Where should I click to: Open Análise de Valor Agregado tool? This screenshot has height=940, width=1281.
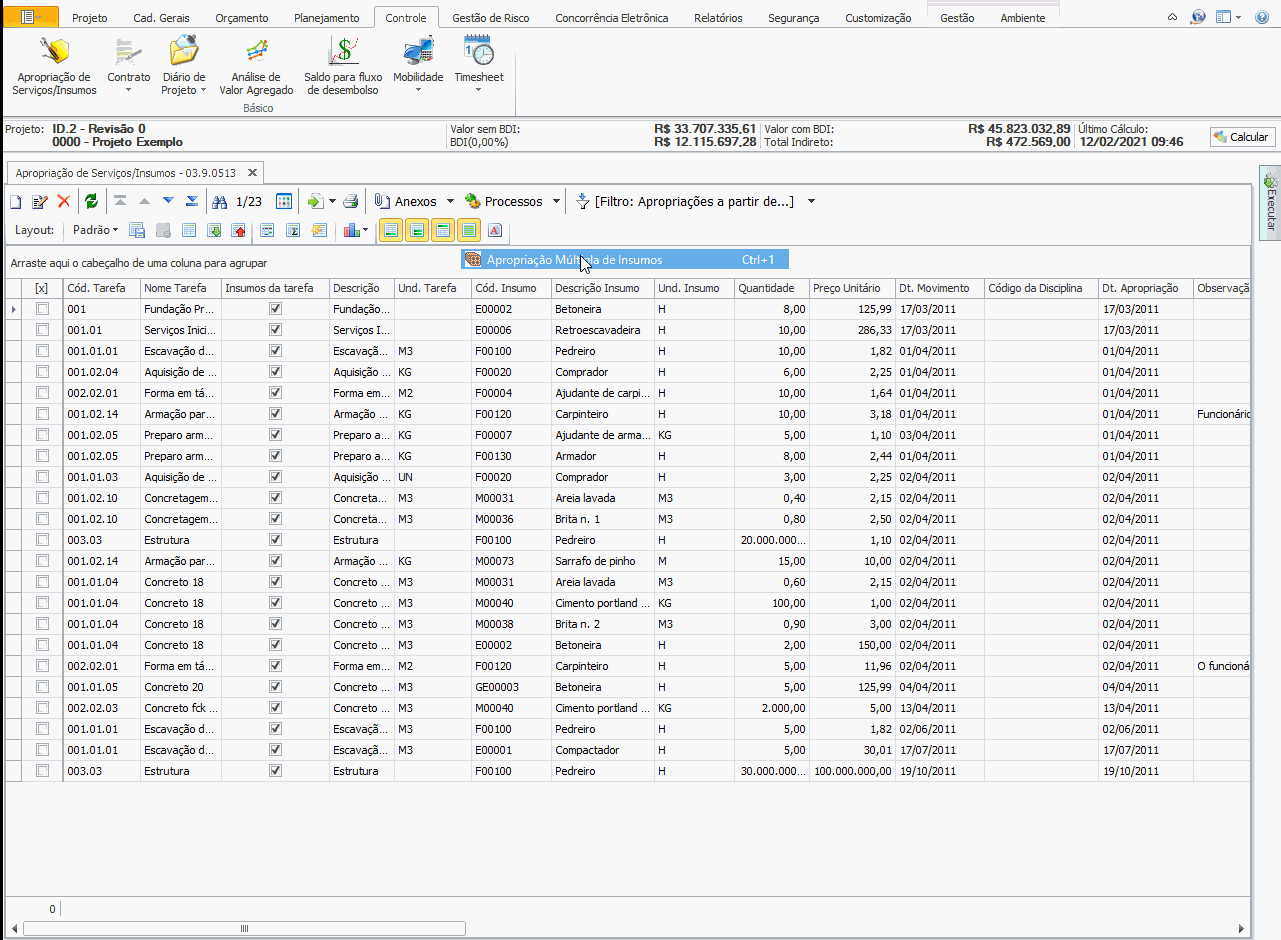256,67
